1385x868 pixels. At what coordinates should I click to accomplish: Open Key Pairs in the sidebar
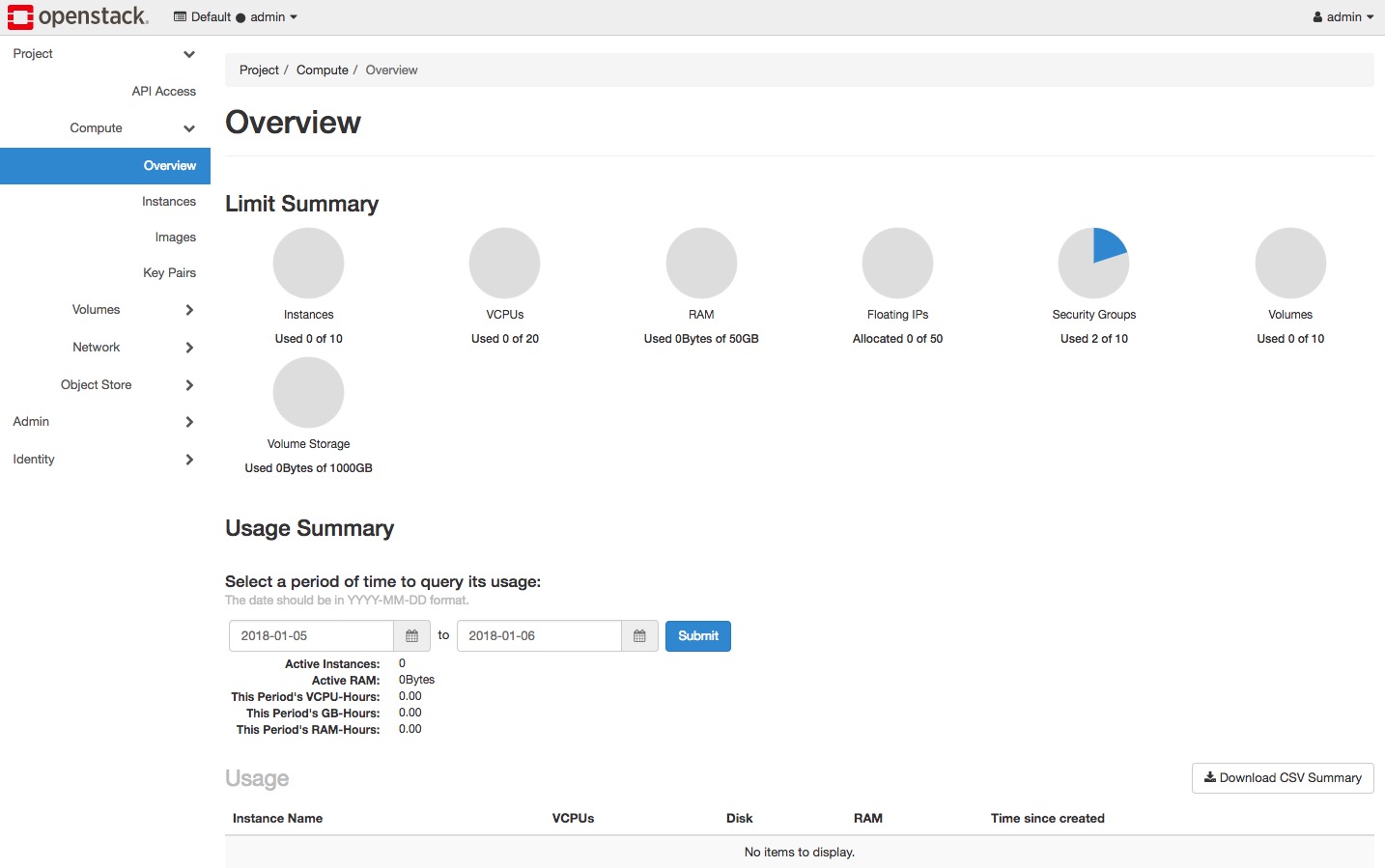pyautogui.click(x=169, y=273)
